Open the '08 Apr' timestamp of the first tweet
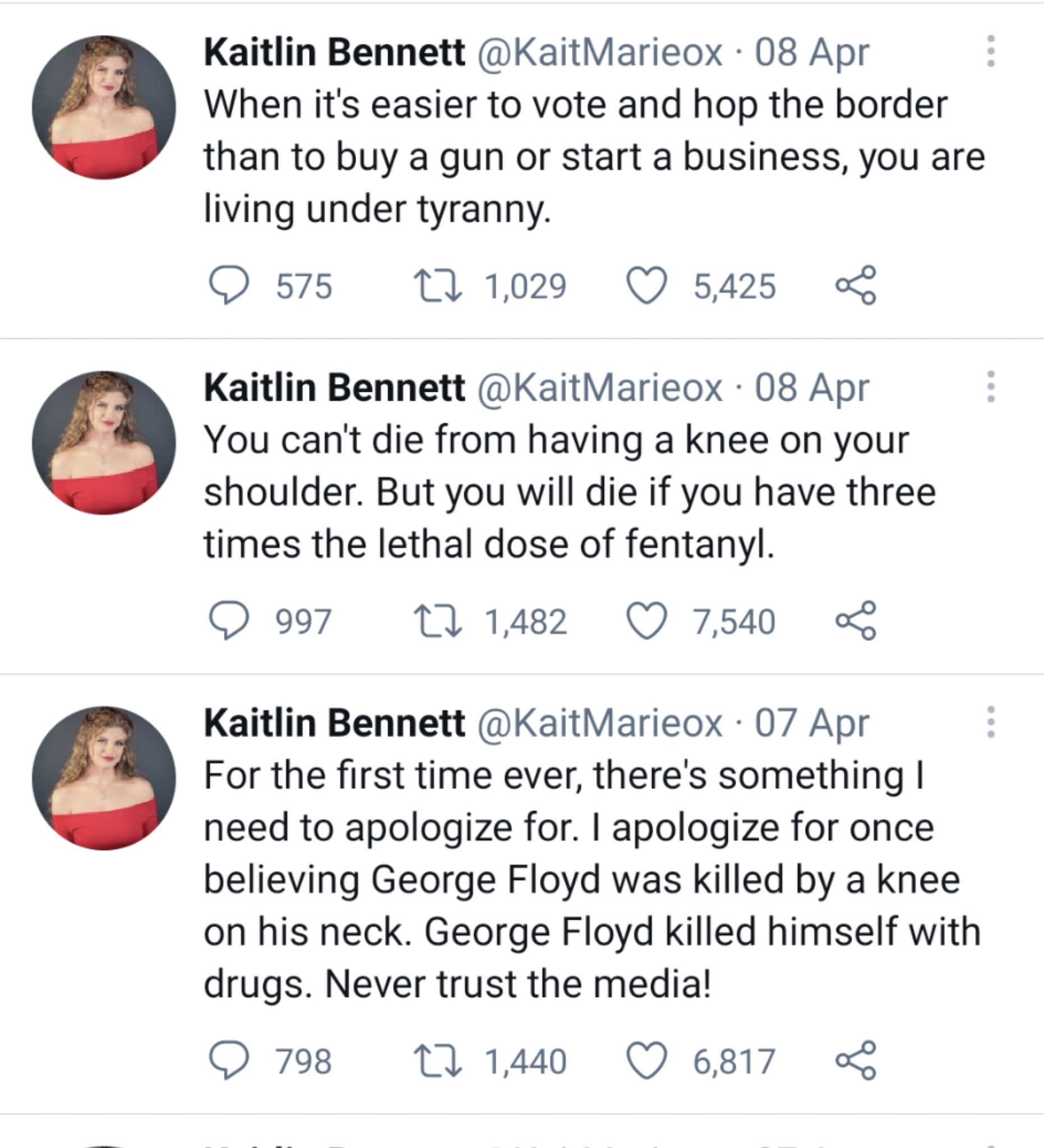The image size is (1044, 1148). click(812, 52)
